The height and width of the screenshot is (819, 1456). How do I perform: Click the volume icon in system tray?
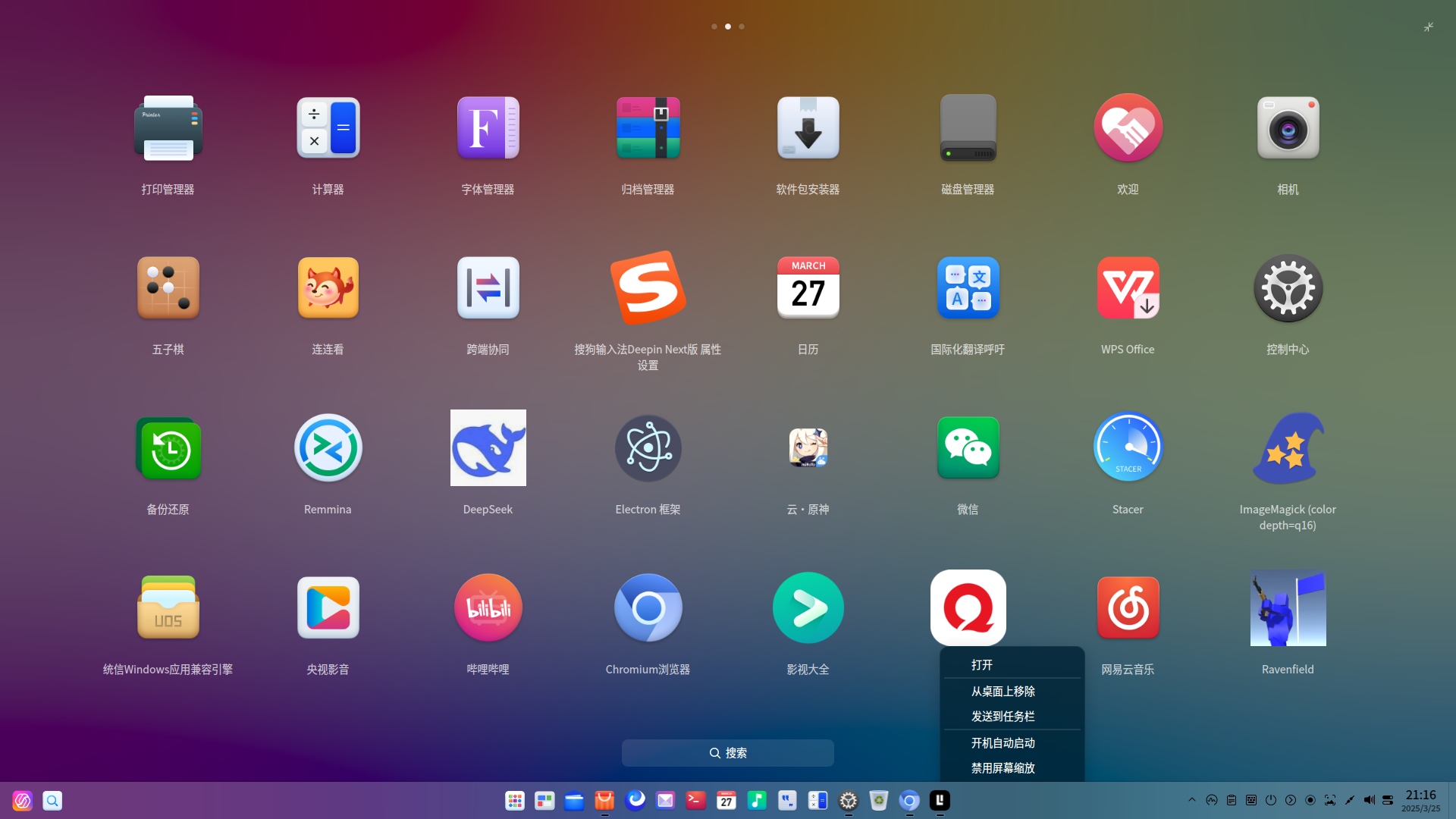(x=1369, y=800)
